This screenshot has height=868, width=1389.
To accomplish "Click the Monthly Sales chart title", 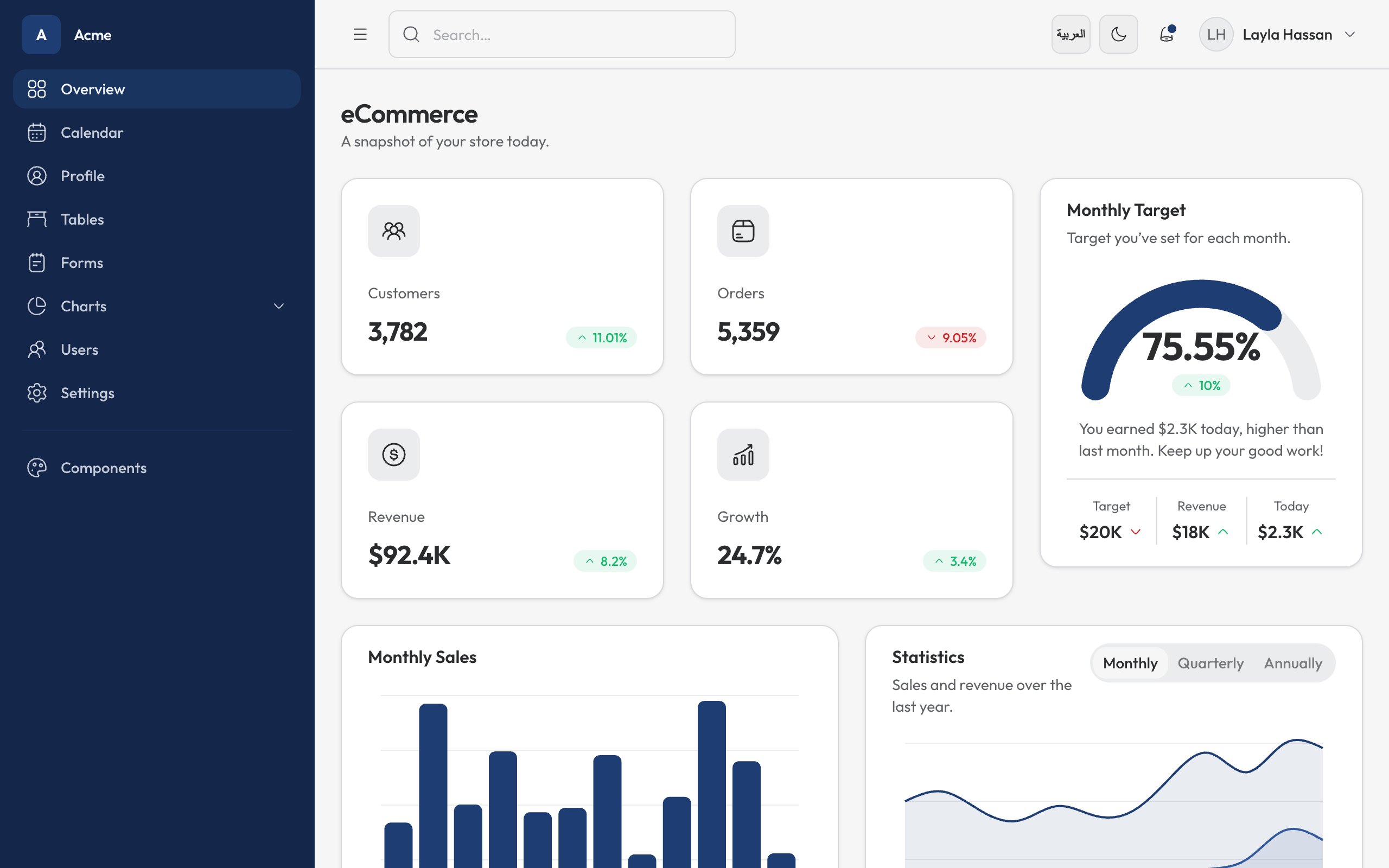I will pos(423,657).
